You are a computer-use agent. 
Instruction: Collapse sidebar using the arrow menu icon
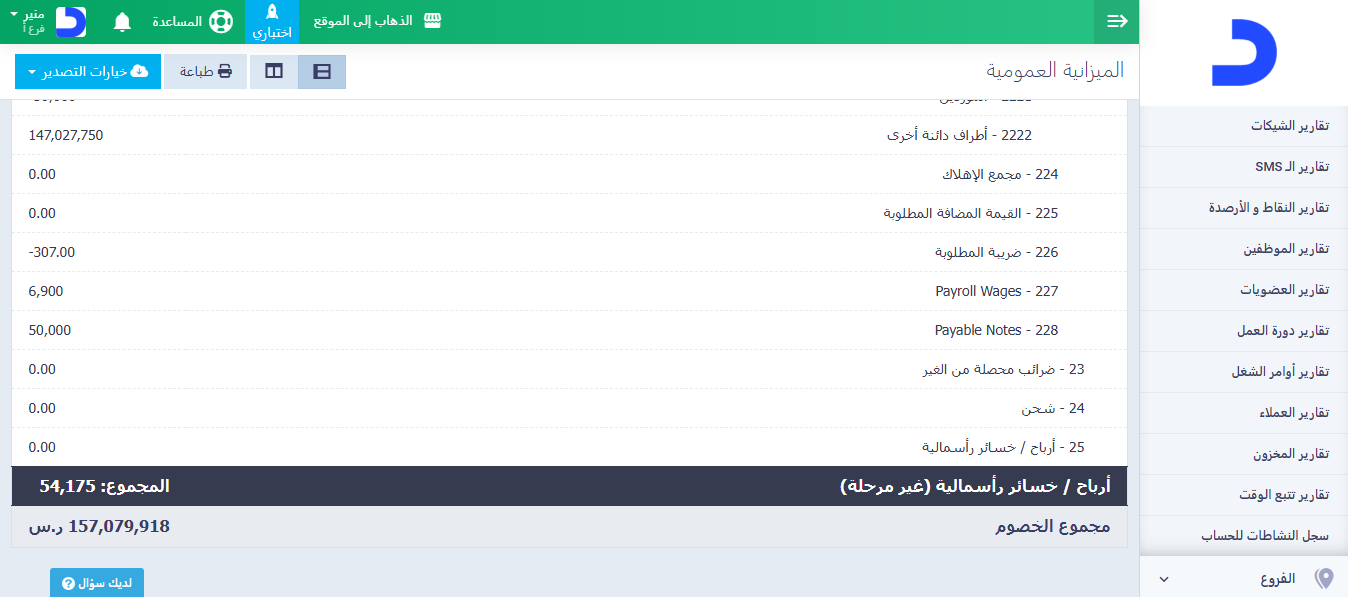coord(1117,22)
